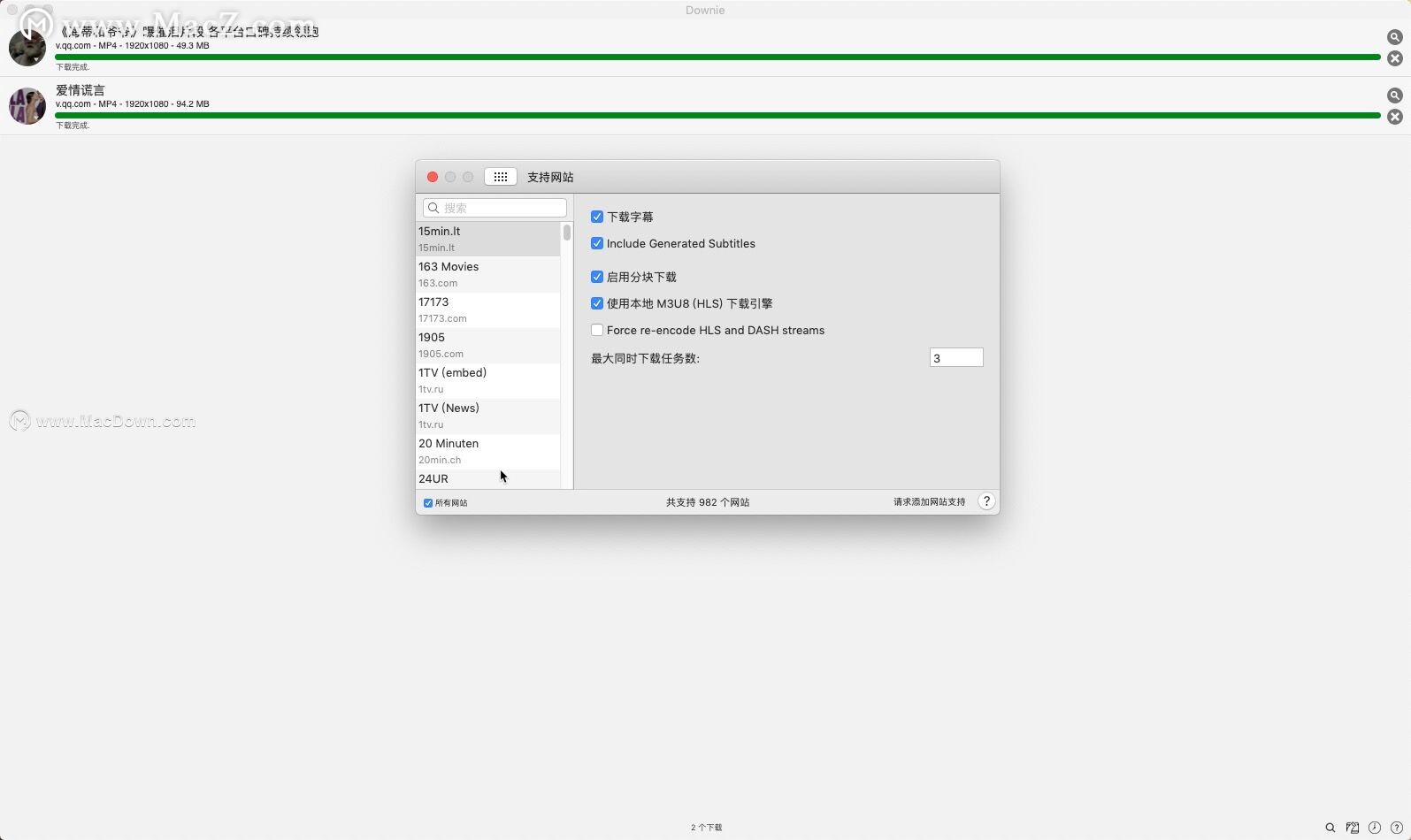Enable Force re-encode HLS and DASH streams
The image size is (1411, 840).
click(x=597, y=330)
